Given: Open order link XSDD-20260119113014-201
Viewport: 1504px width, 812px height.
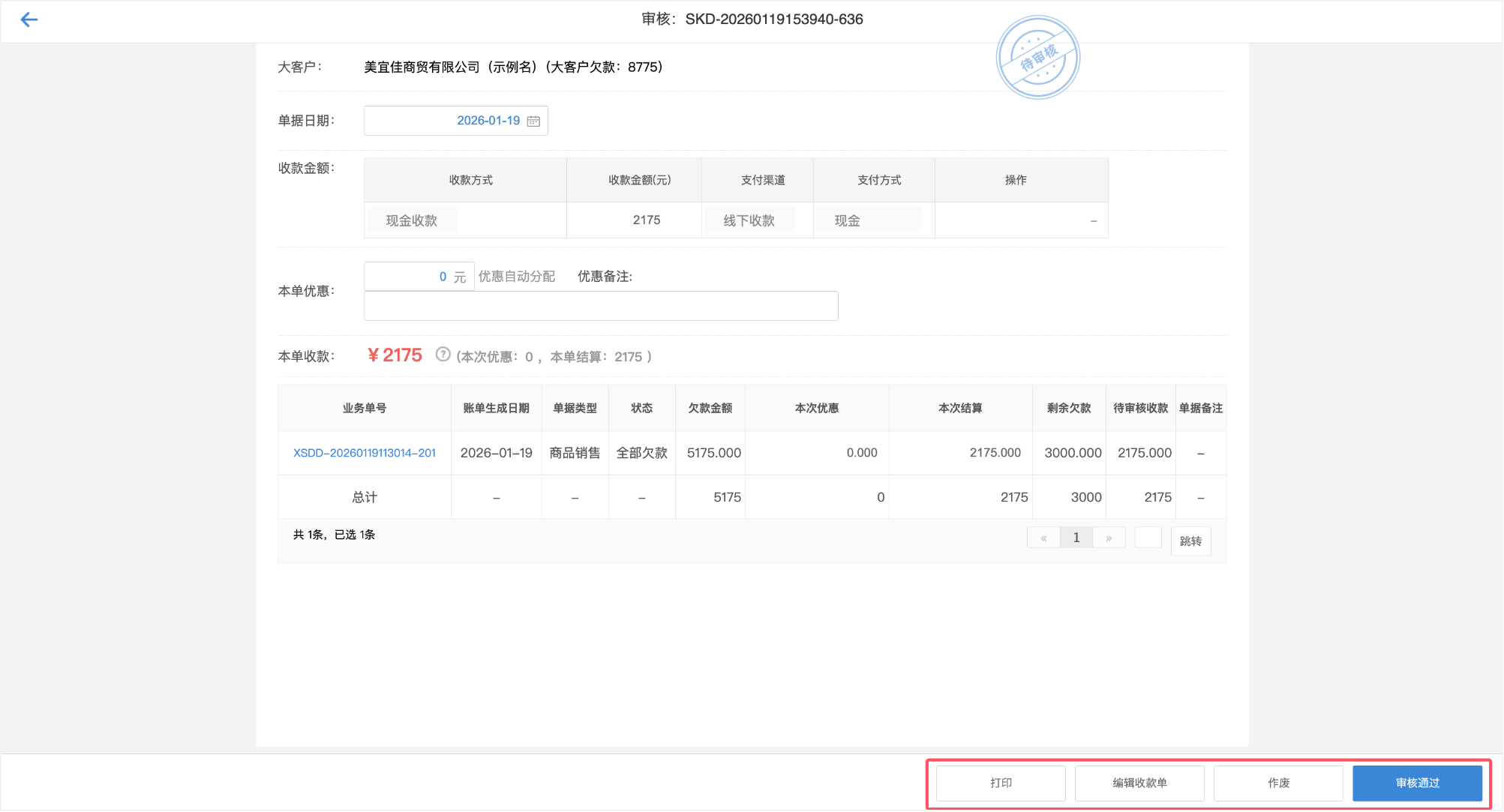Looking at the screenshot, I should [x=364, y=453].
